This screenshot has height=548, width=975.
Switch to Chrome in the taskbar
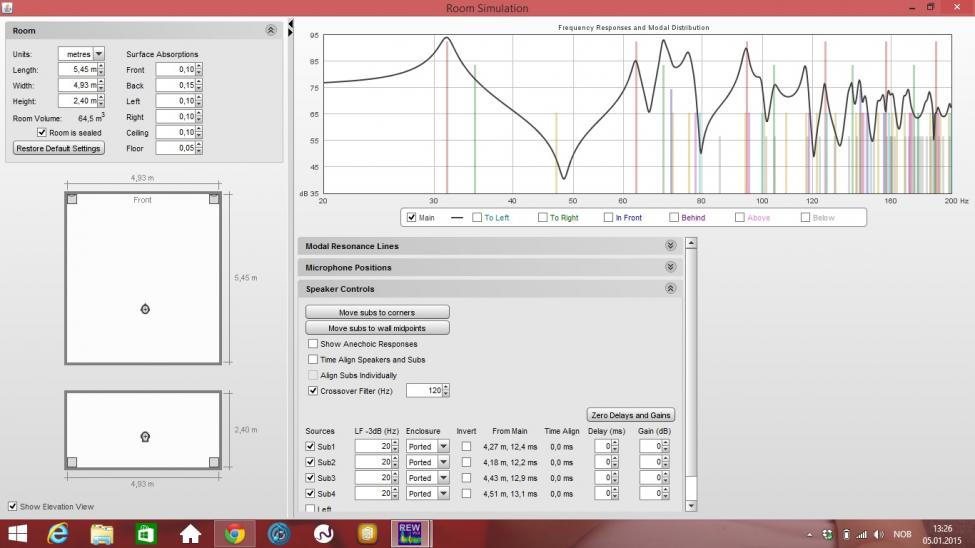pyautogui.click(x=234, y=534)
